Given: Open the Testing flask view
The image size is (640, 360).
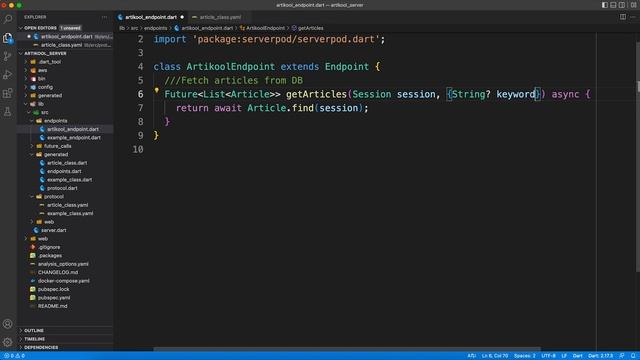Looking at the screenshot, I should click(x=7, y=112).
